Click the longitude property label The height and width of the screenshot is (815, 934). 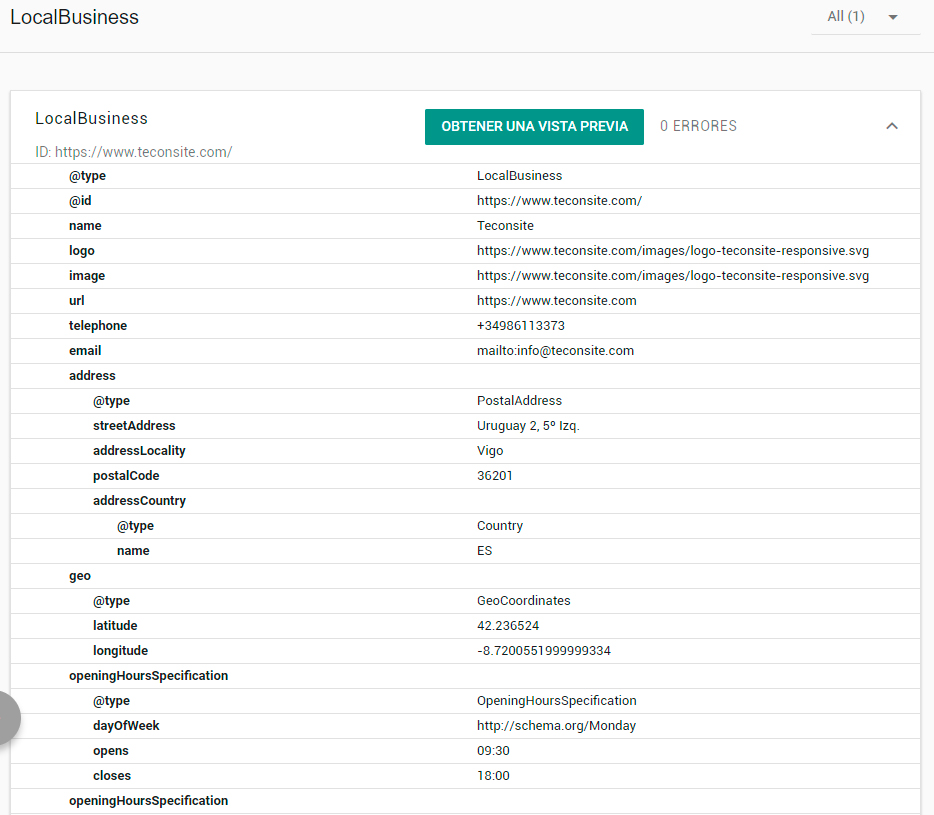click(120, 651)
